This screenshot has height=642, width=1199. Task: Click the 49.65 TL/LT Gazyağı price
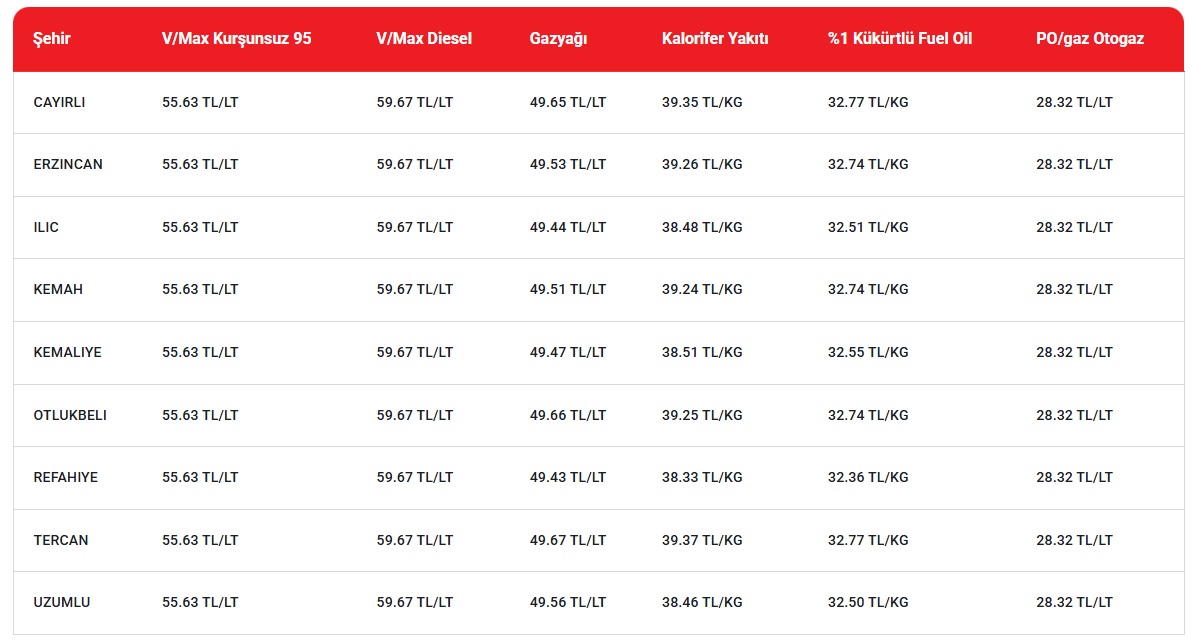tap(568, 102)
